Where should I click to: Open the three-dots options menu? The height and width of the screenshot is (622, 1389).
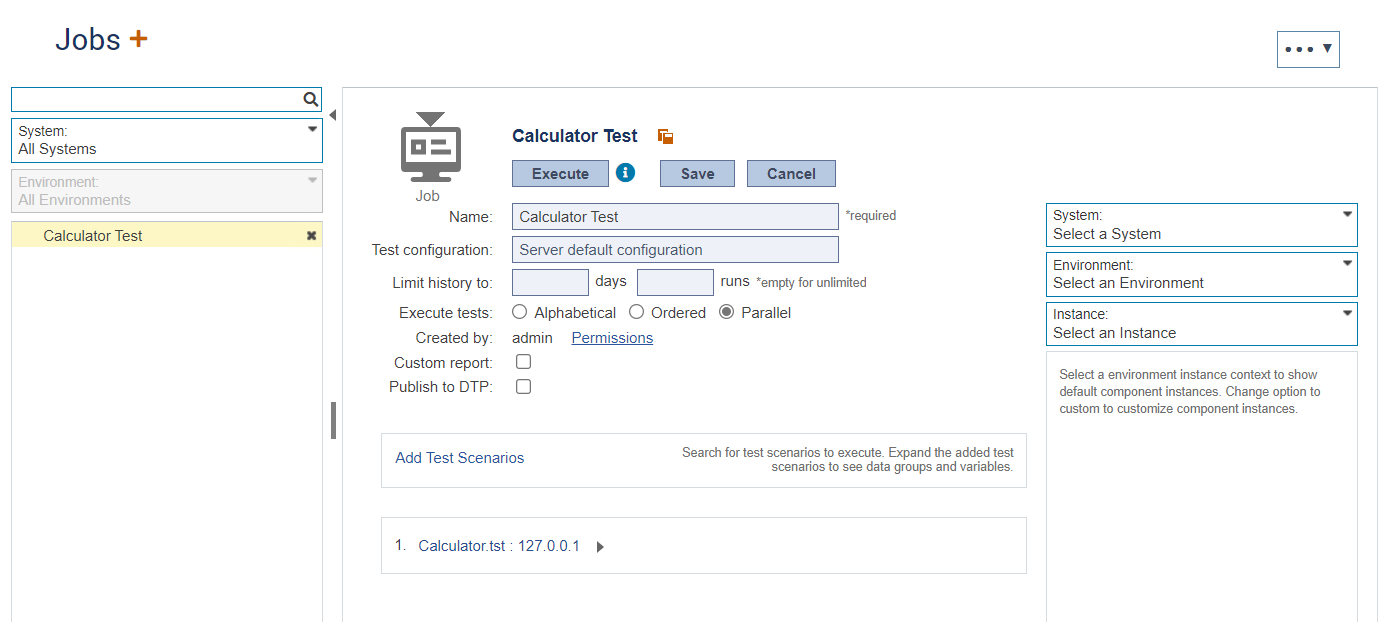[1308, 49]
